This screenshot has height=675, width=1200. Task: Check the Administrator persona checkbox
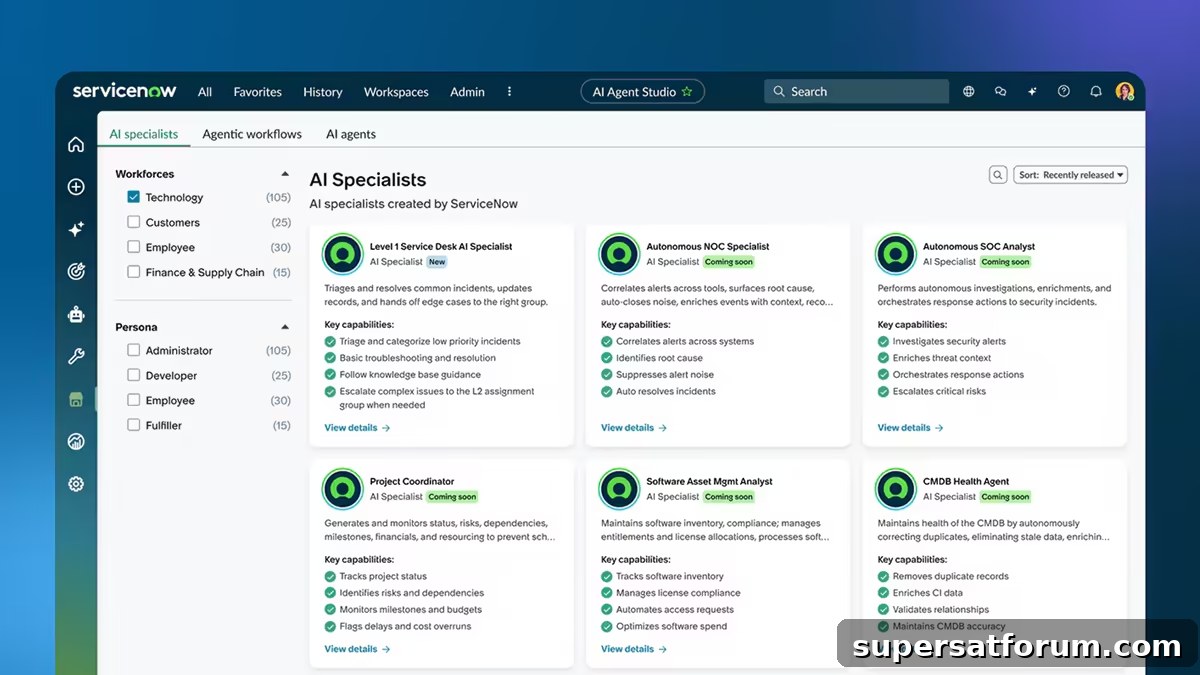pos(134,350)
